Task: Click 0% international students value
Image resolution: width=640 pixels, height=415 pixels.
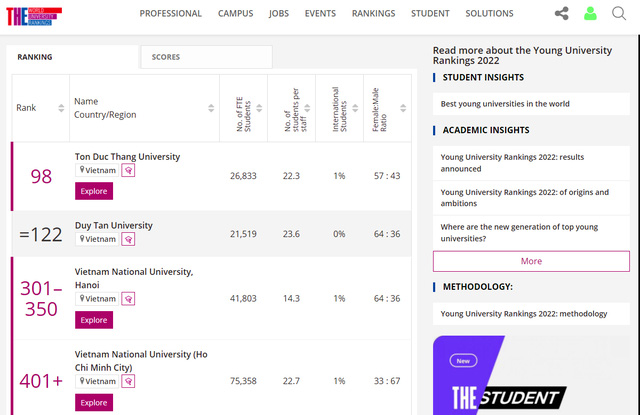Action: tap(339, 234)
